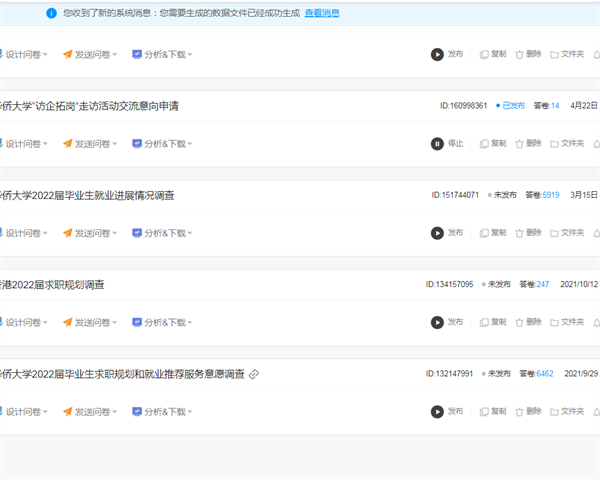Copy survey ID 160998361 via 复制

pyautogui.click(x=493, y=144)
